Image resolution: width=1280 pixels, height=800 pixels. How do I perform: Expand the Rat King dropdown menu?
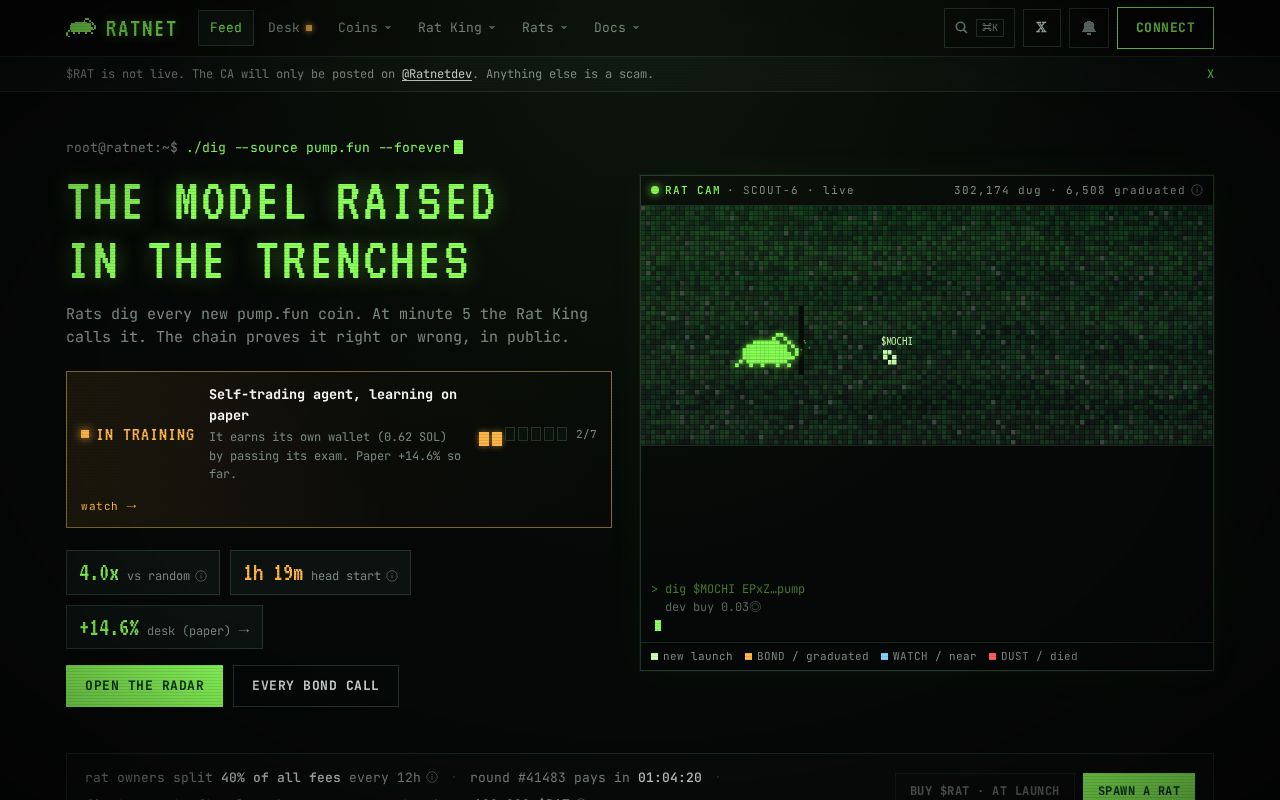456,28
